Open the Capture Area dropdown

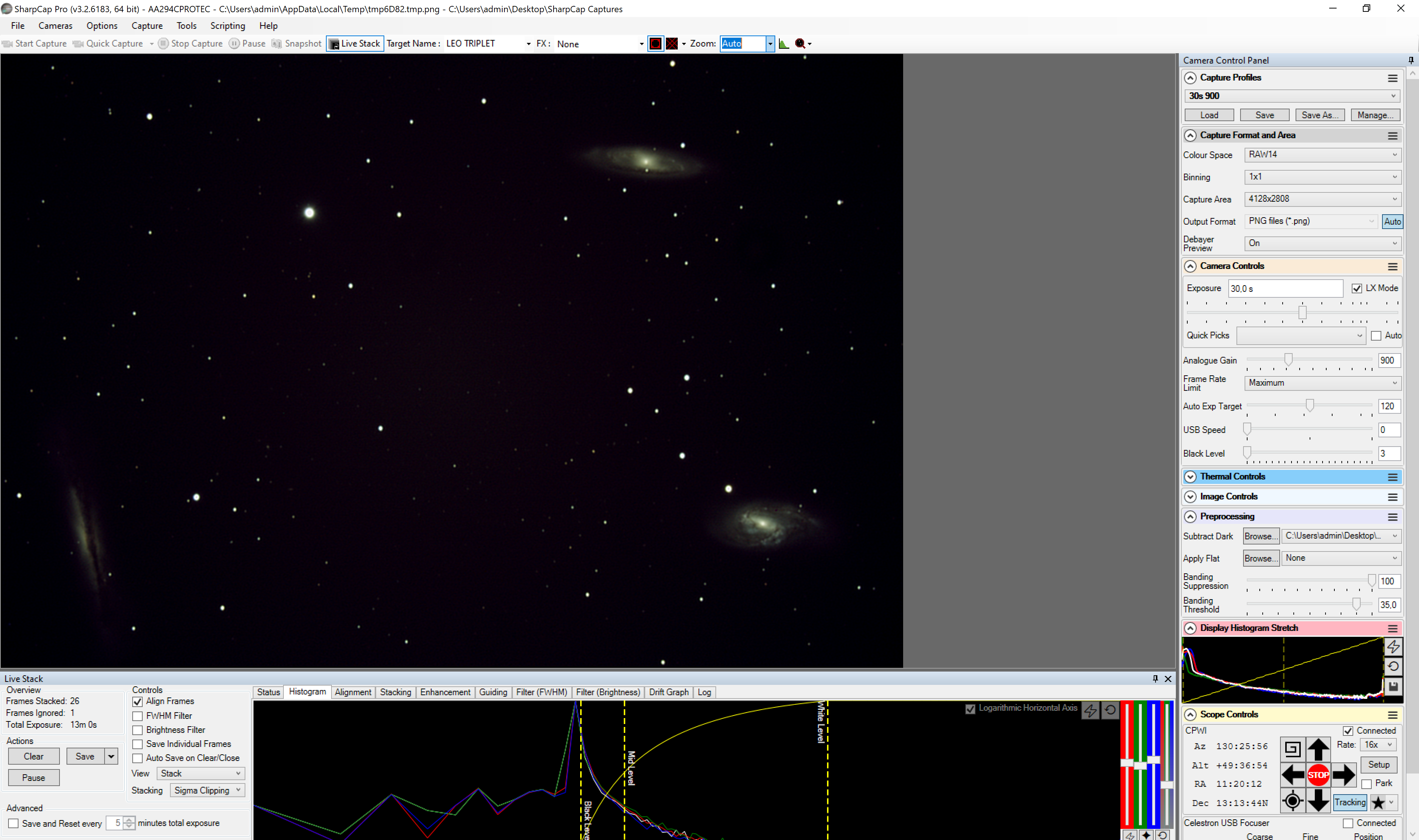click(x=1322, y=199)
